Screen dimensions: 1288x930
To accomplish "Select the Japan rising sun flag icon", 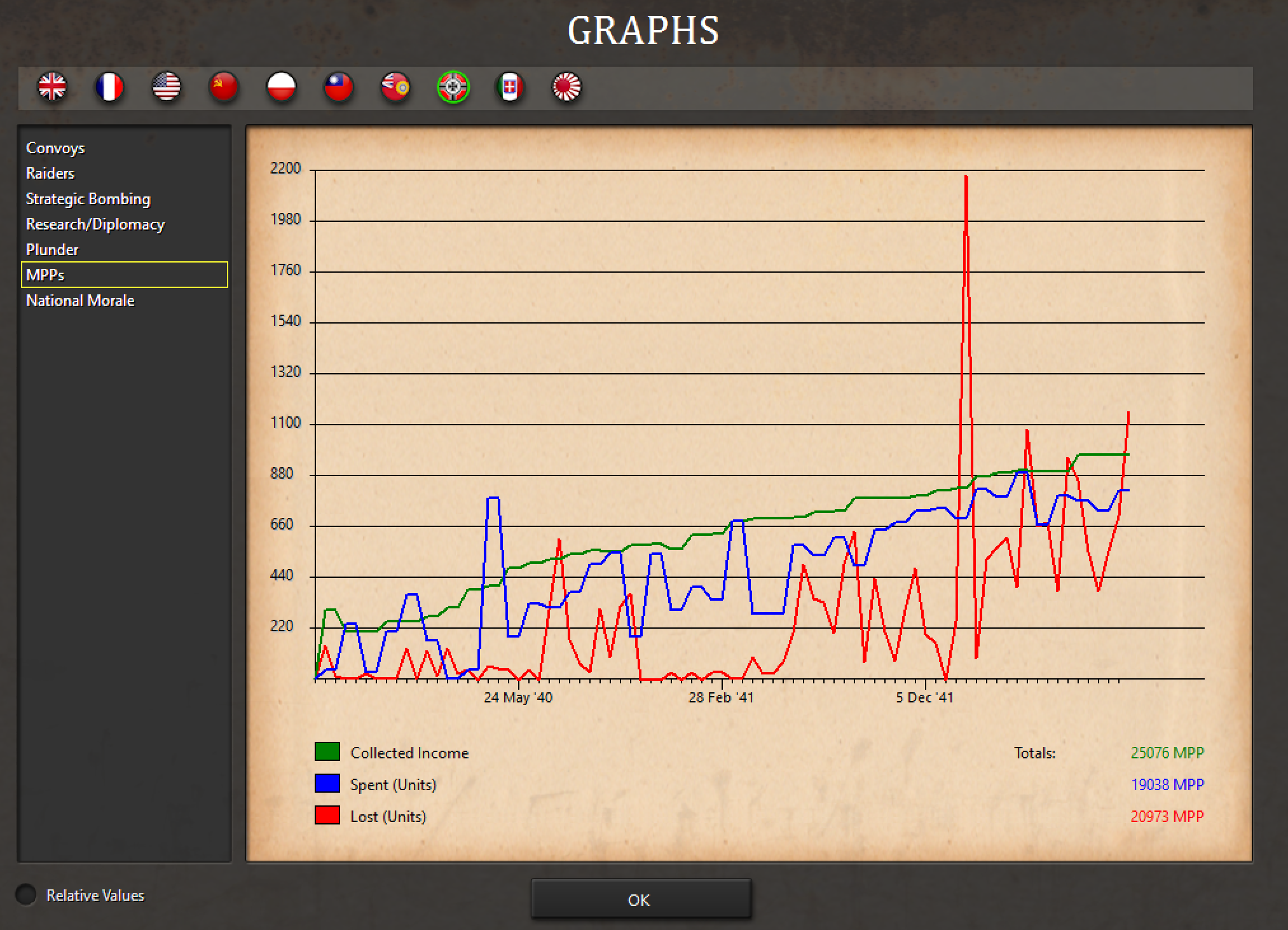I will [566, 87].
